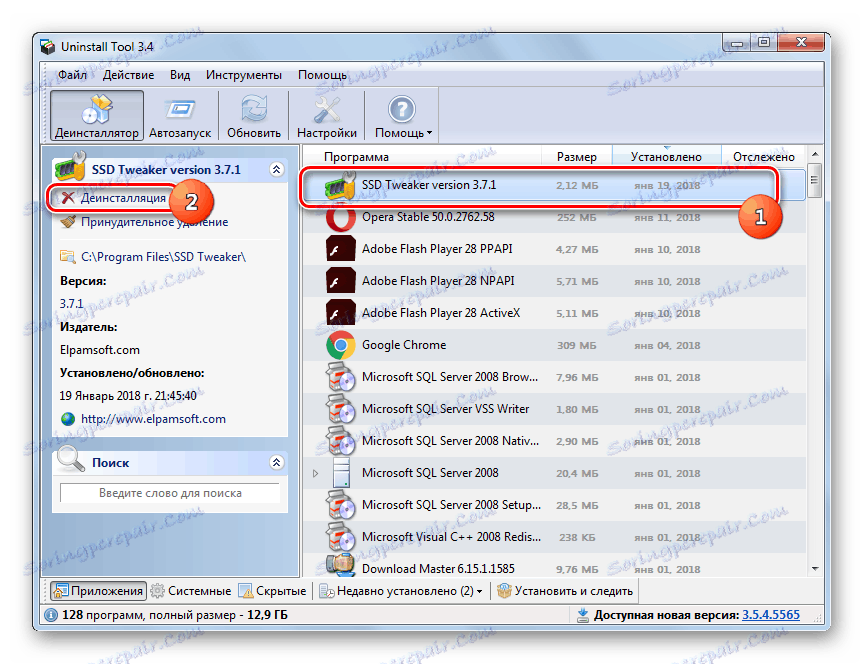Switch to the Скрытые tab
Image resolution: width=864 pixels, height=664 pixels.
point(272,591)
